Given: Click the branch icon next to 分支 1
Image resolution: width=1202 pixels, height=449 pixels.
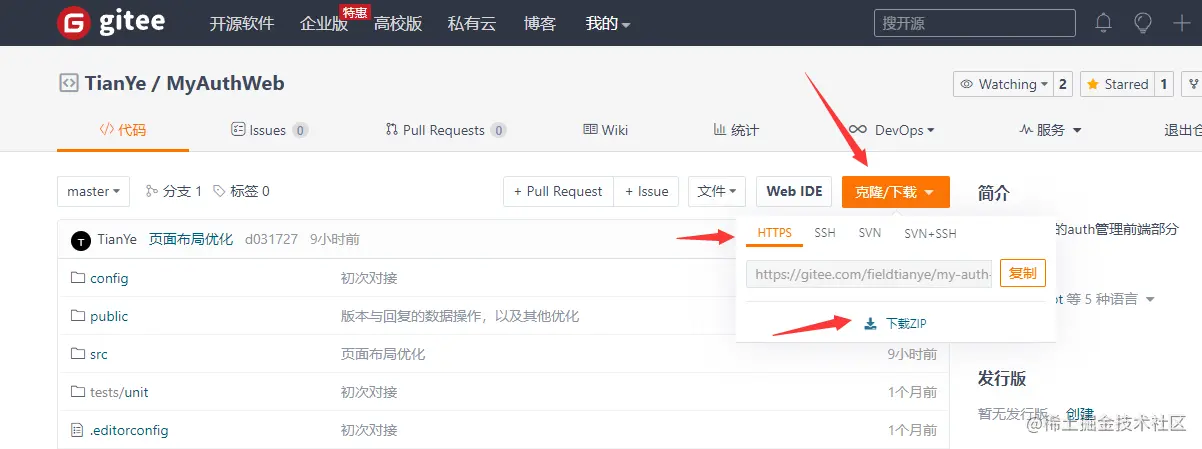Looking at the screenshot, I should pyautogui.click(x=152, y=191).
